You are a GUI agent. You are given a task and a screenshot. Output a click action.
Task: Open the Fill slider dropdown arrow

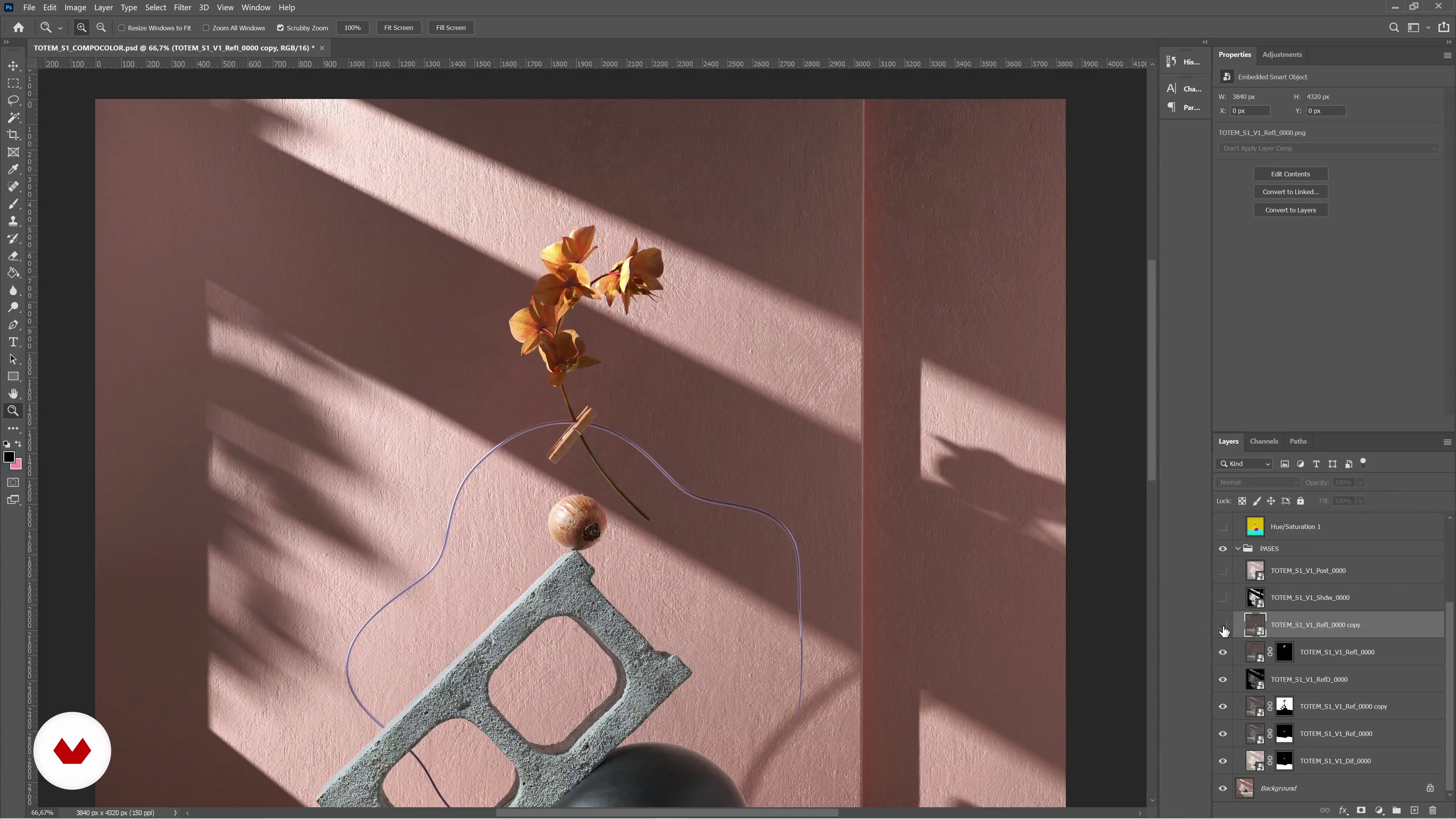tap(1361, 501)
